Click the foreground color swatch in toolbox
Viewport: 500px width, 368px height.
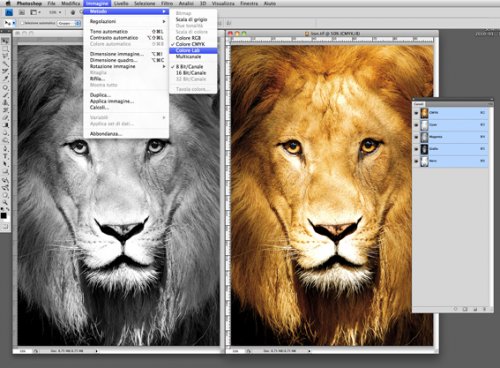coord(4,215)
